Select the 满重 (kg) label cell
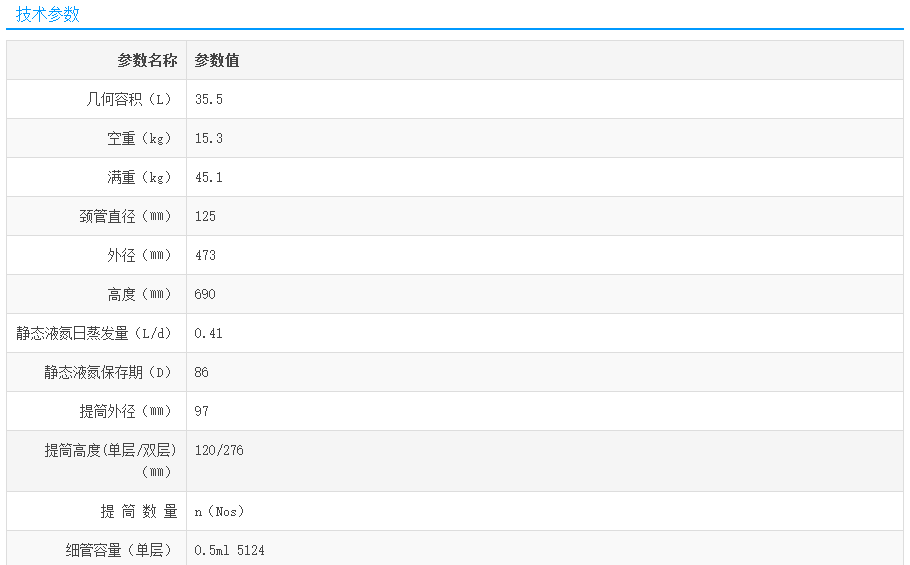This screenshot has width=910, height=565. coord(139,177)
